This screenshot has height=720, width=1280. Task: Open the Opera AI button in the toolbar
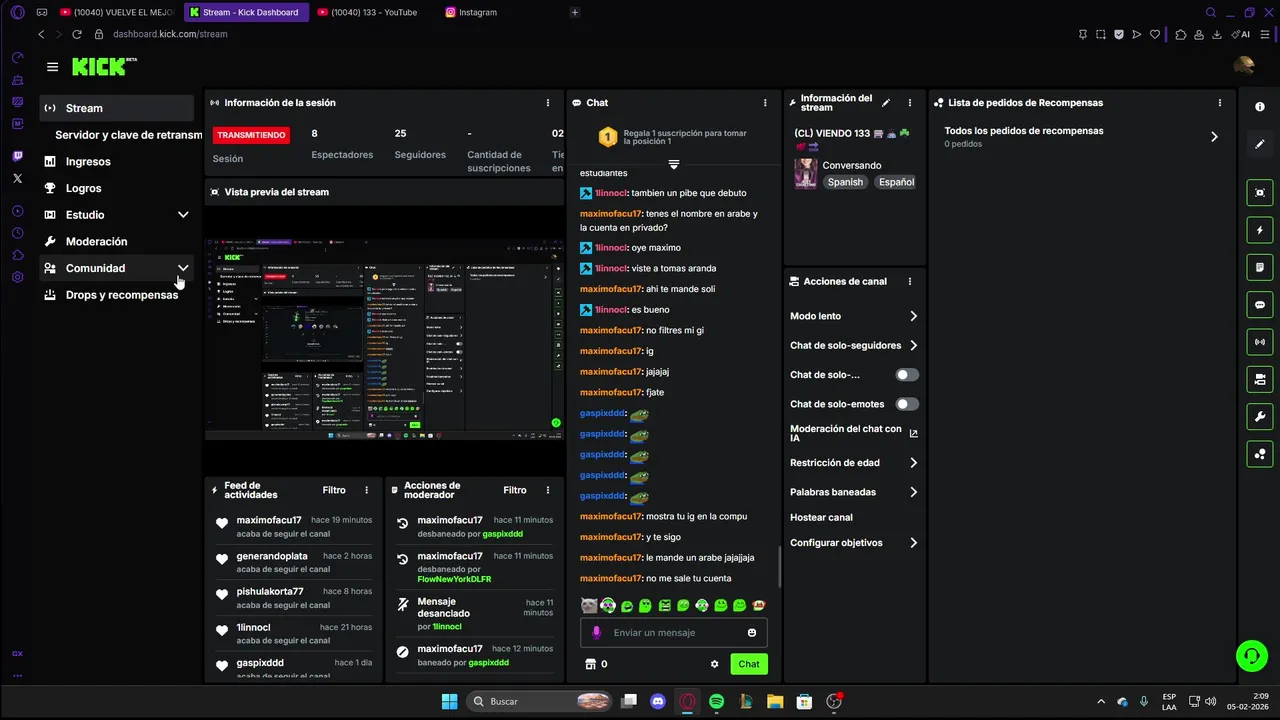tap(1243, 34)
